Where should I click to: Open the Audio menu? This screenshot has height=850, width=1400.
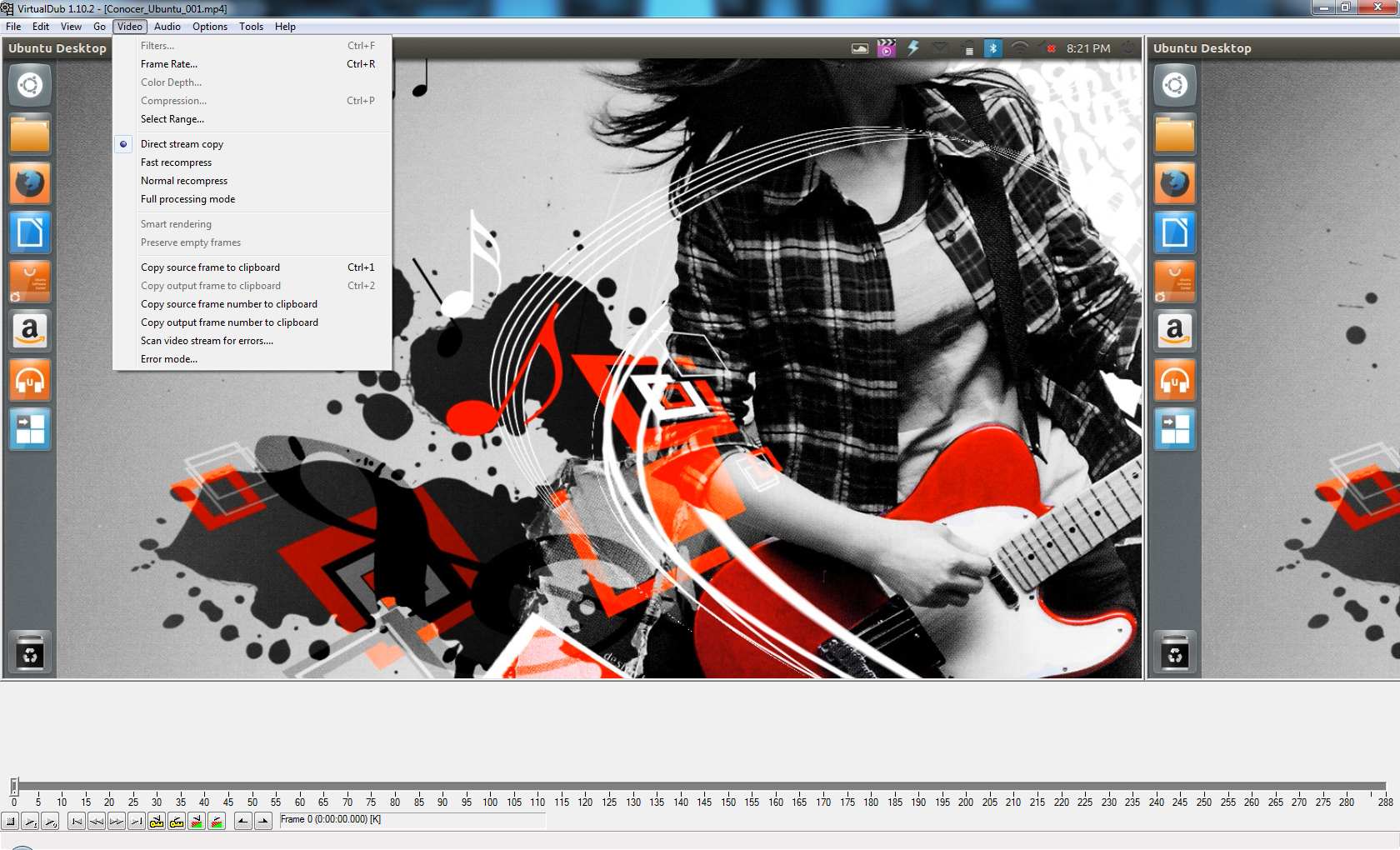(167, 27)
